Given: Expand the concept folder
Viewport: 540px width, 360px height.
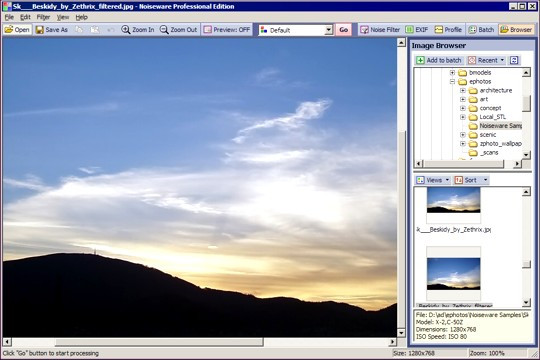Looking at the screenshot, I should point(463,108).
